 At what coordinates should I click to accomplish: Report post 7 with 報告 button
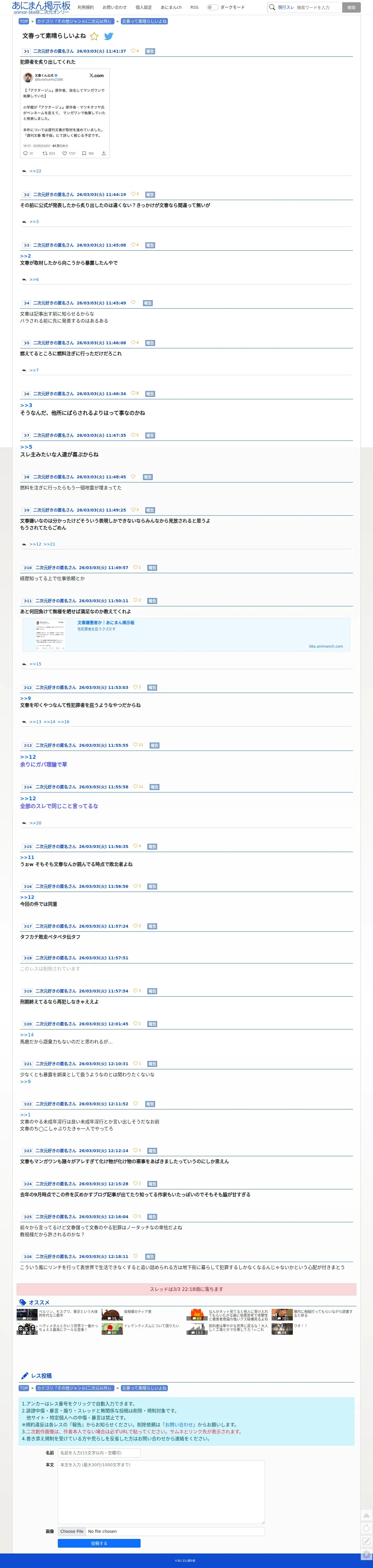(x=150, y=435)
